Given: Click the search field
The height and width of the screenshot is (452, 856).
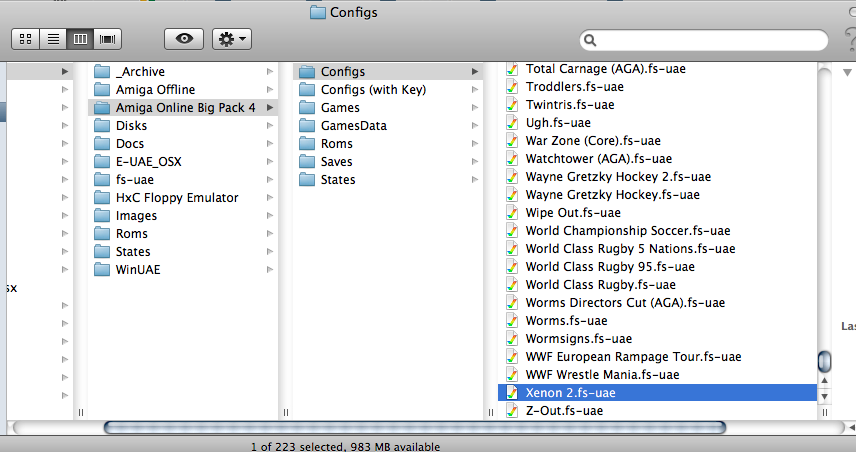Looking at the screenshot, I should point(704,40).
